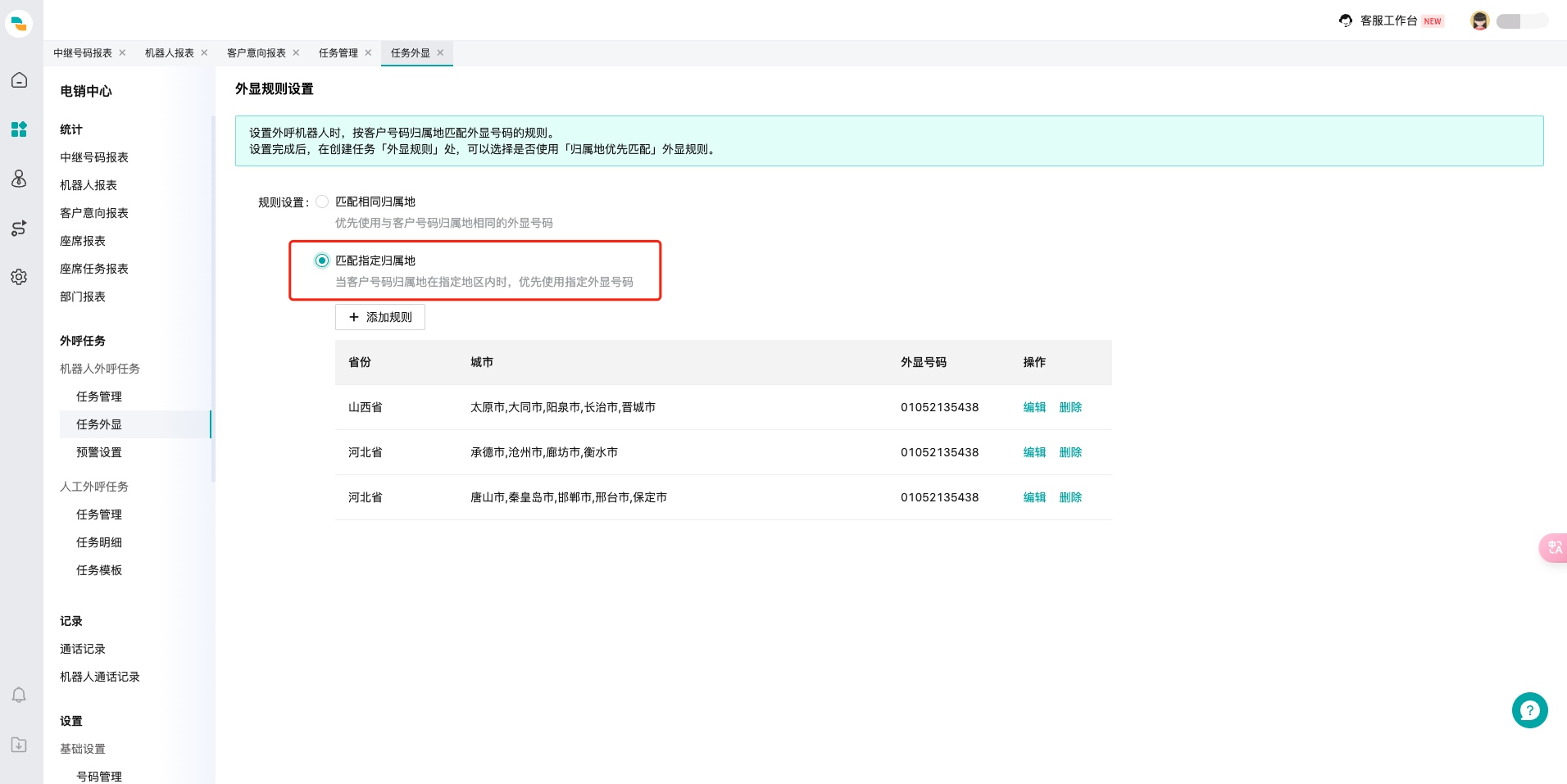Image resolution: width=1567 pixels, height=784 pixels.
Task: Open 预警设置 in sidebar
Action: (x=99, y=452)
